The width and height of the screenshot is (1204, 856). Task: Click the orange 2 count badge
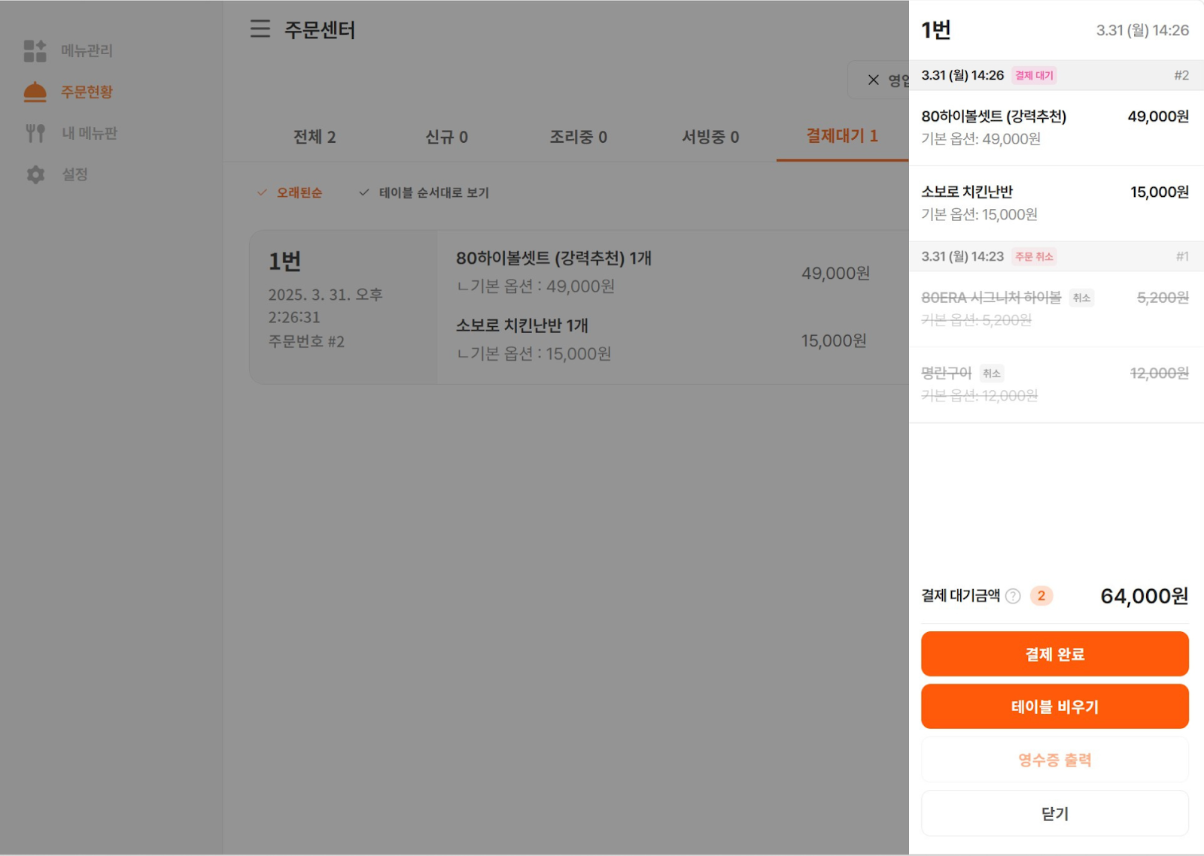pyautogui.click(x=1041, y=596)
